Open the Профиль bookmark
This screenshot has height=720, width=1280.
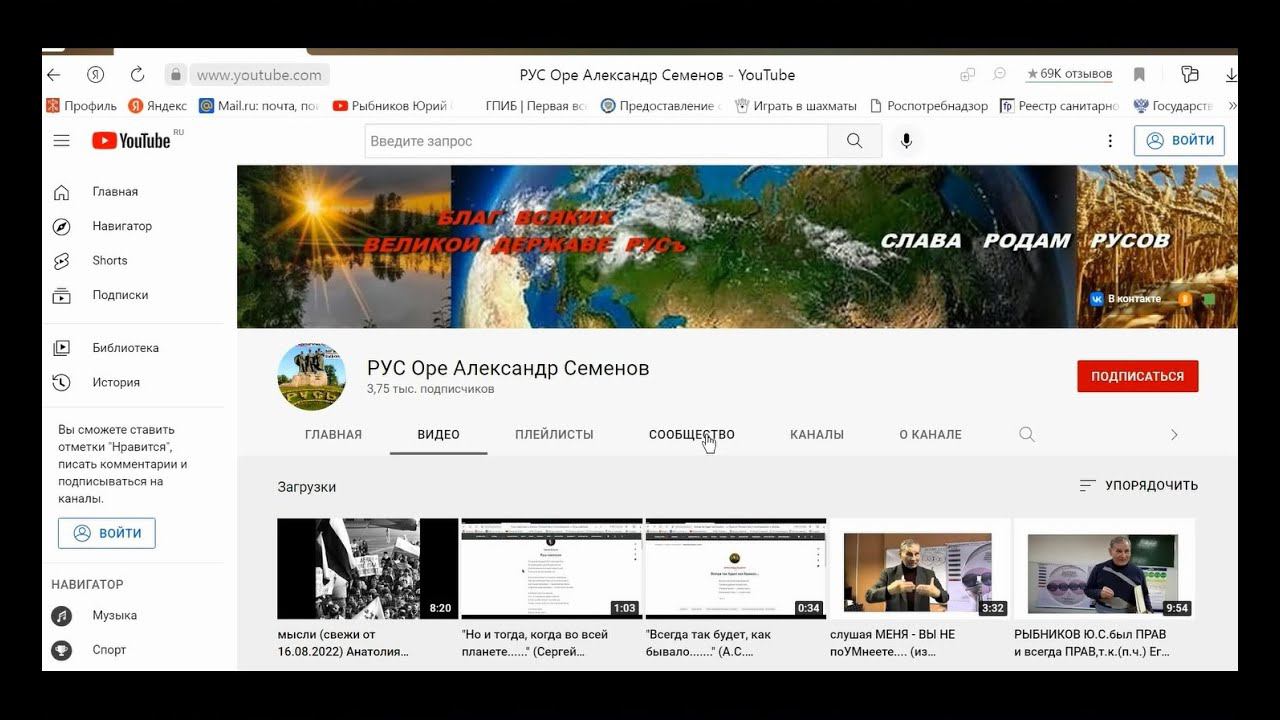[x=82, y=105]
